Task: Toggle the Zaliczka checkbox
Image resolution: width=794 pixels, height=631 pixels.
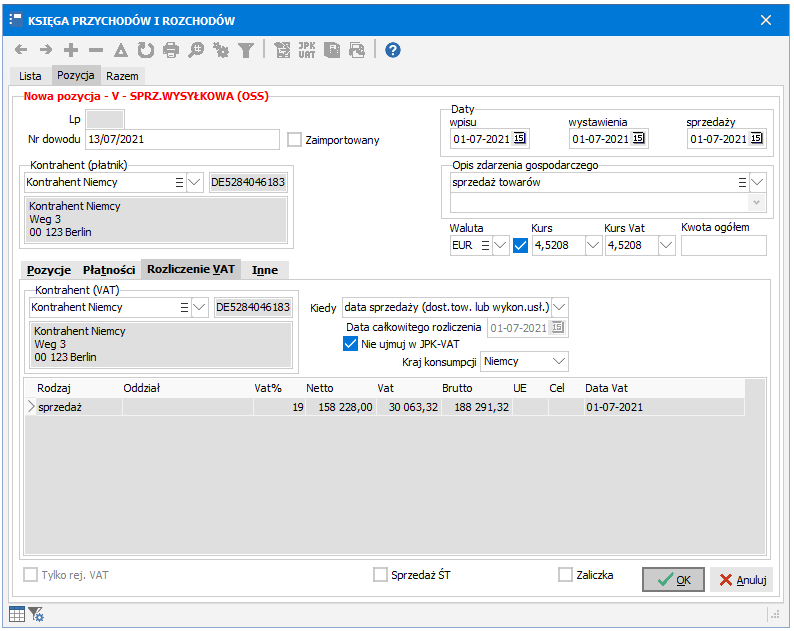Action: [x=565, y=575]
